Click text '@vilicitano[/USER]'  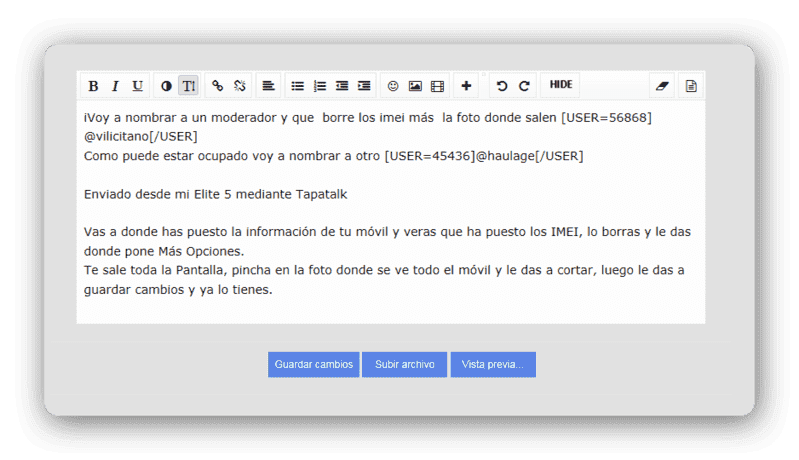pos(141,137)
